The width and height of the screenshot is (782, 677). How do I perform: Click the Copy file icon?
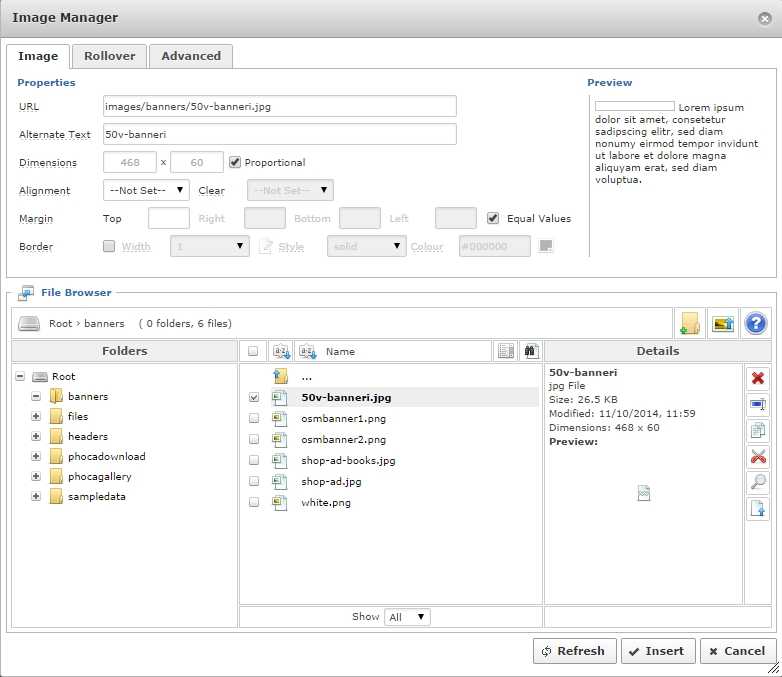(x=757, y=431)
